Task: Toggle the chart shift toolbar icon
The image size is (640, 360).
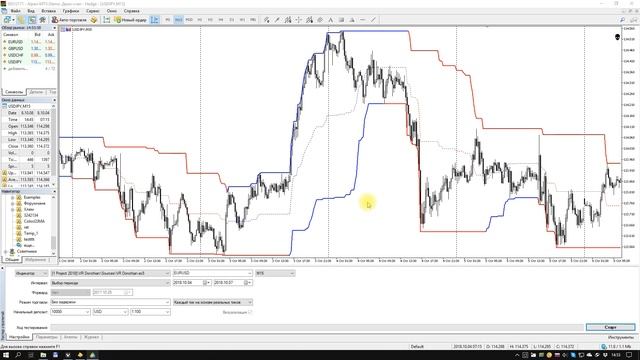Action: [x=155, y=20]
